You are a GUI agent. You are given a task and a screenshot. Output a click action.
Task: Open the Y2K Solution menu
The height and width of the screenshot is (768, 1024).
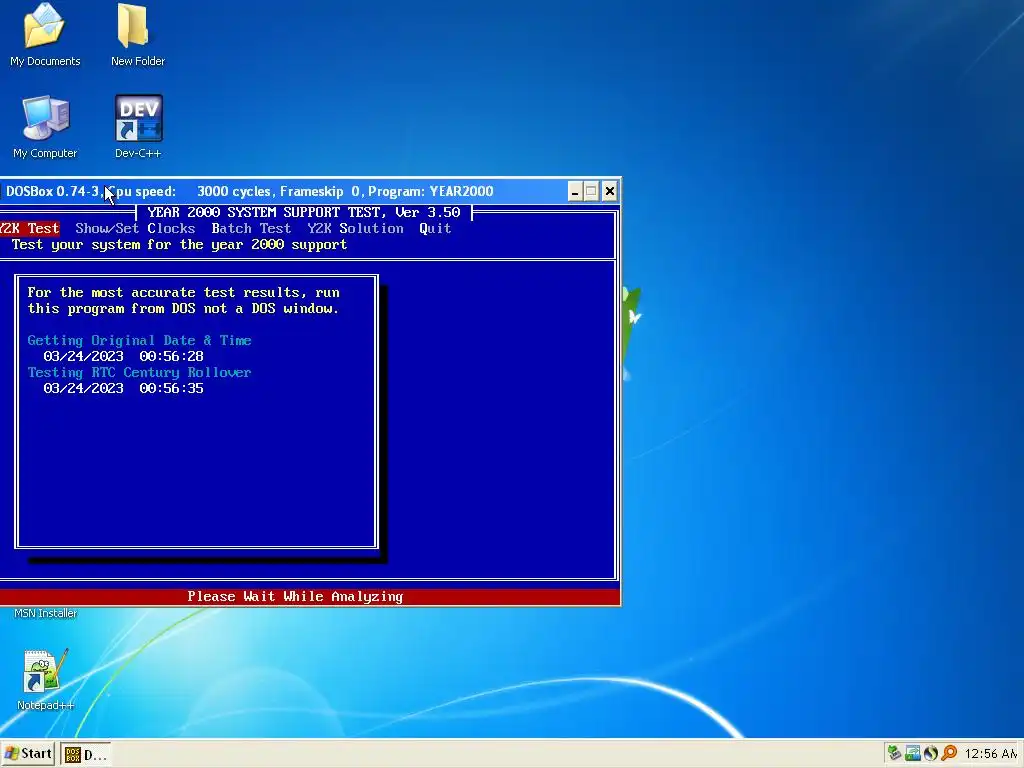click(x=355, y=228)
